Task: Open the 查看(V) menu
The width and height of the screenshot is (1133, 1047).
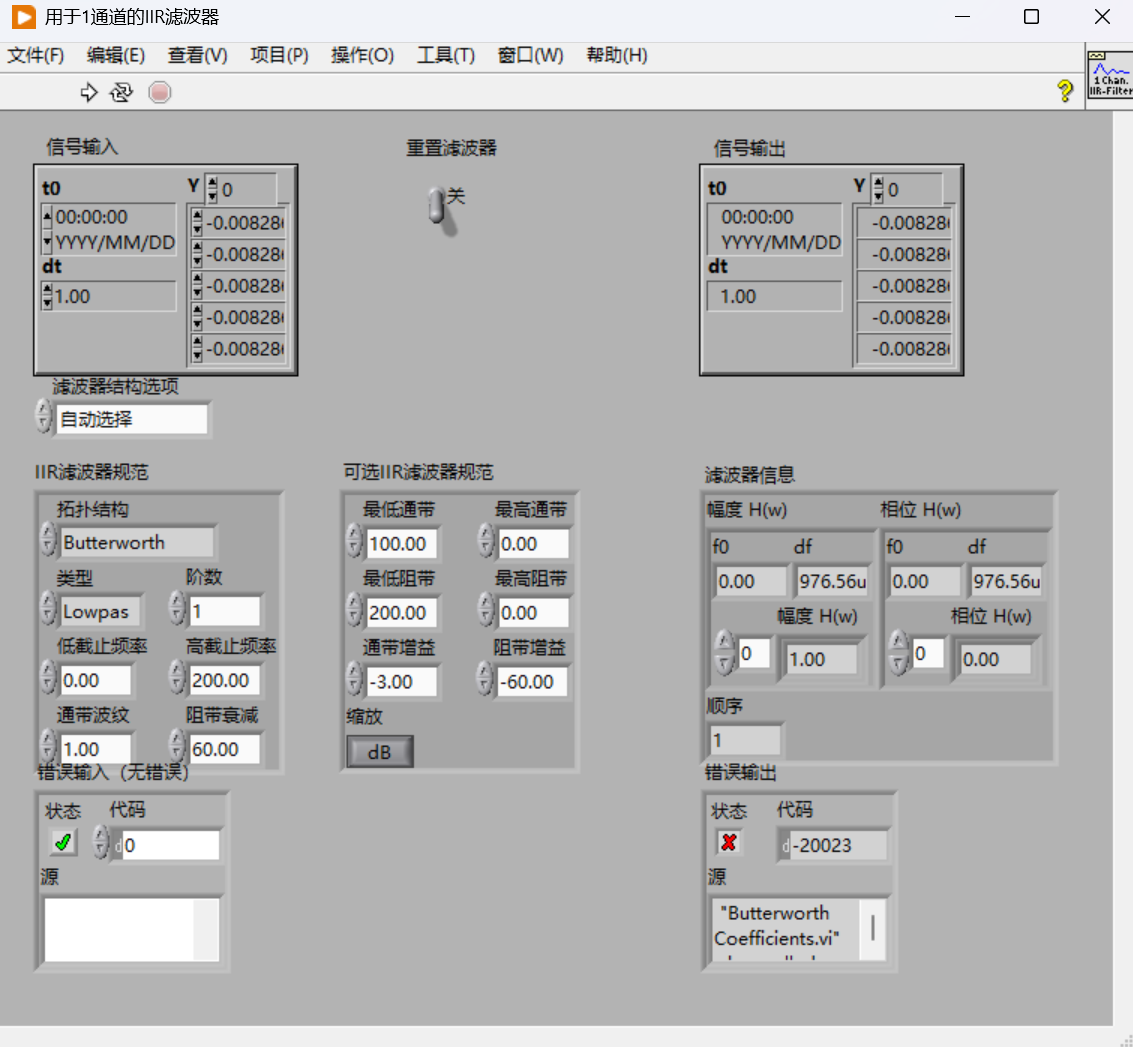Action: coord(197,56)
